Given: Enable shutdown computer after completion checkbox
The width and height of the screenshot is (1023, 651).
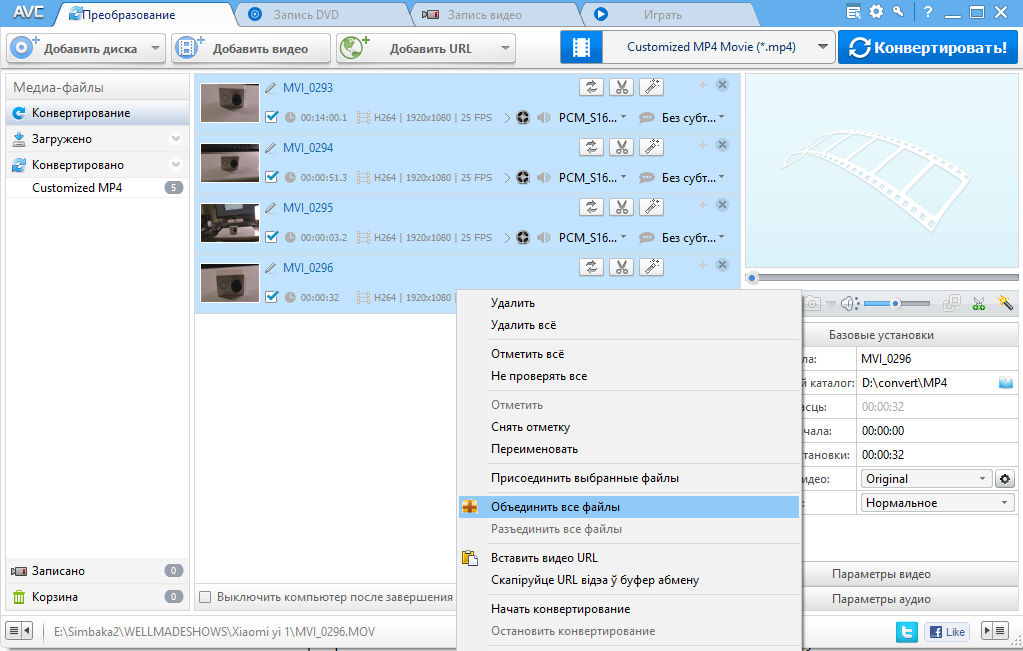Looking at the screenshot, I should (x=205, y=597).
